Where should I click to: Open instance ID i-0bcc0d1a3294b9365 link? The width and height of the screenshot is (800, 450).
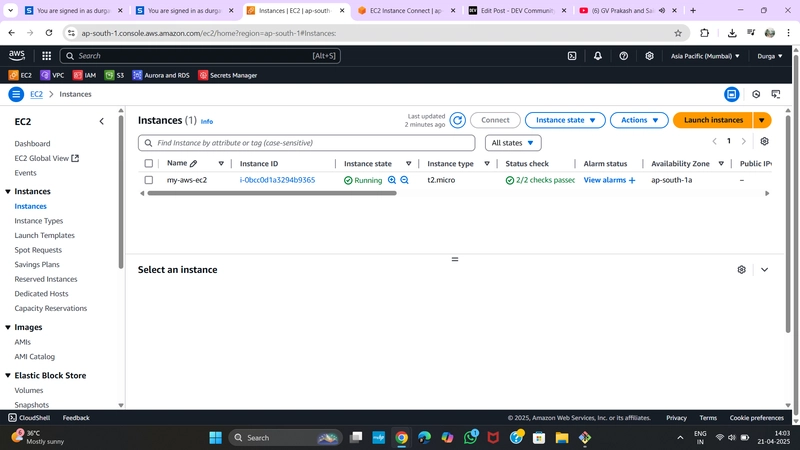(278, 180)
